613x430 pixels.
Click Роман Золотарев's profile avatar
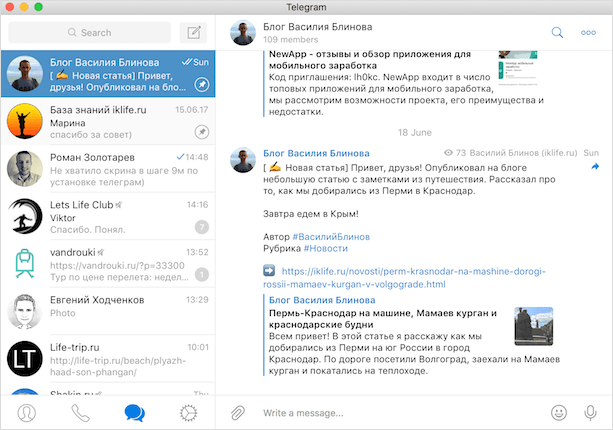pos(25,169)
